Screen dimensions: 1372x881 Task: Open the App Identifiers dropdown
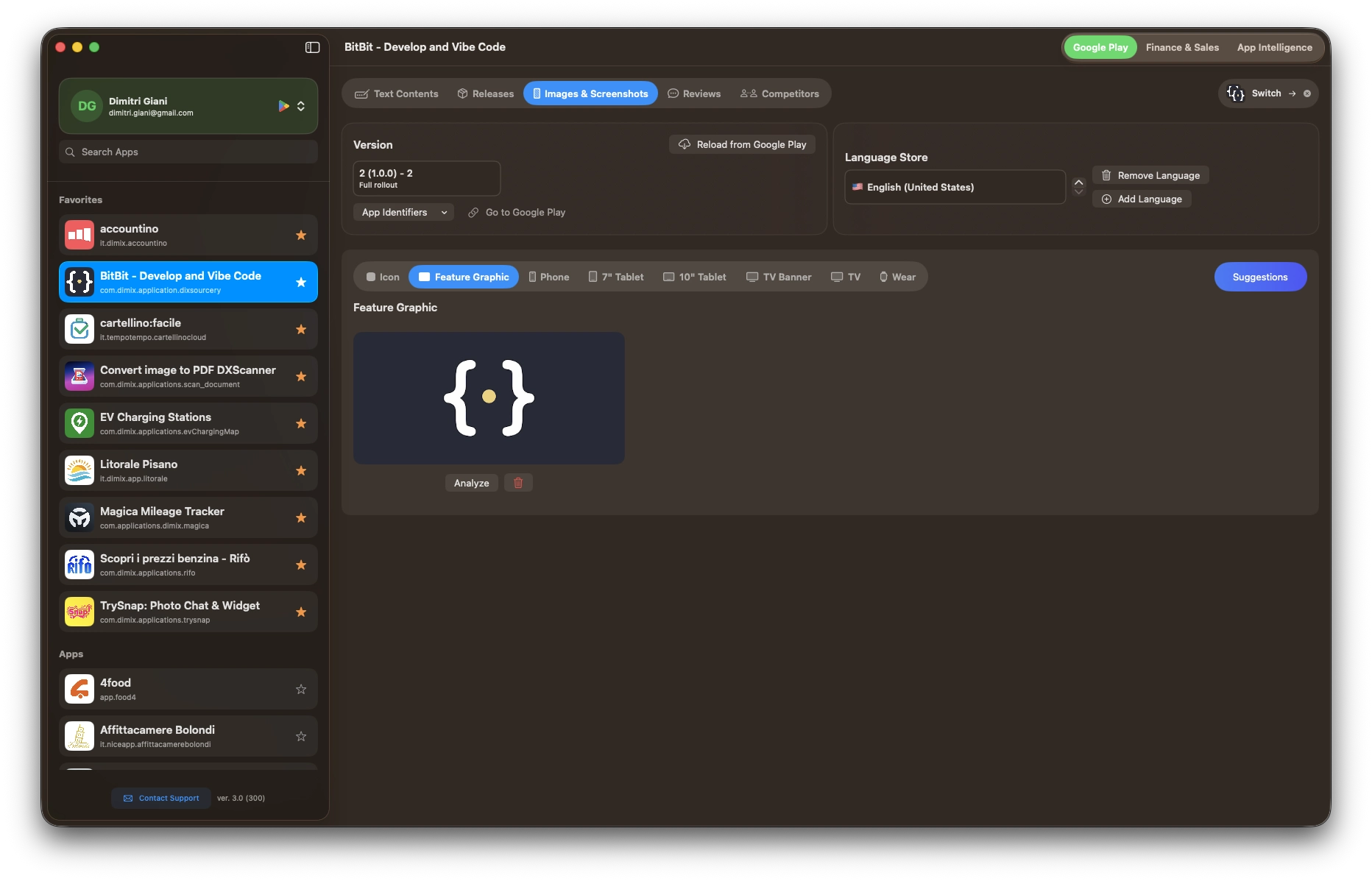403,212
